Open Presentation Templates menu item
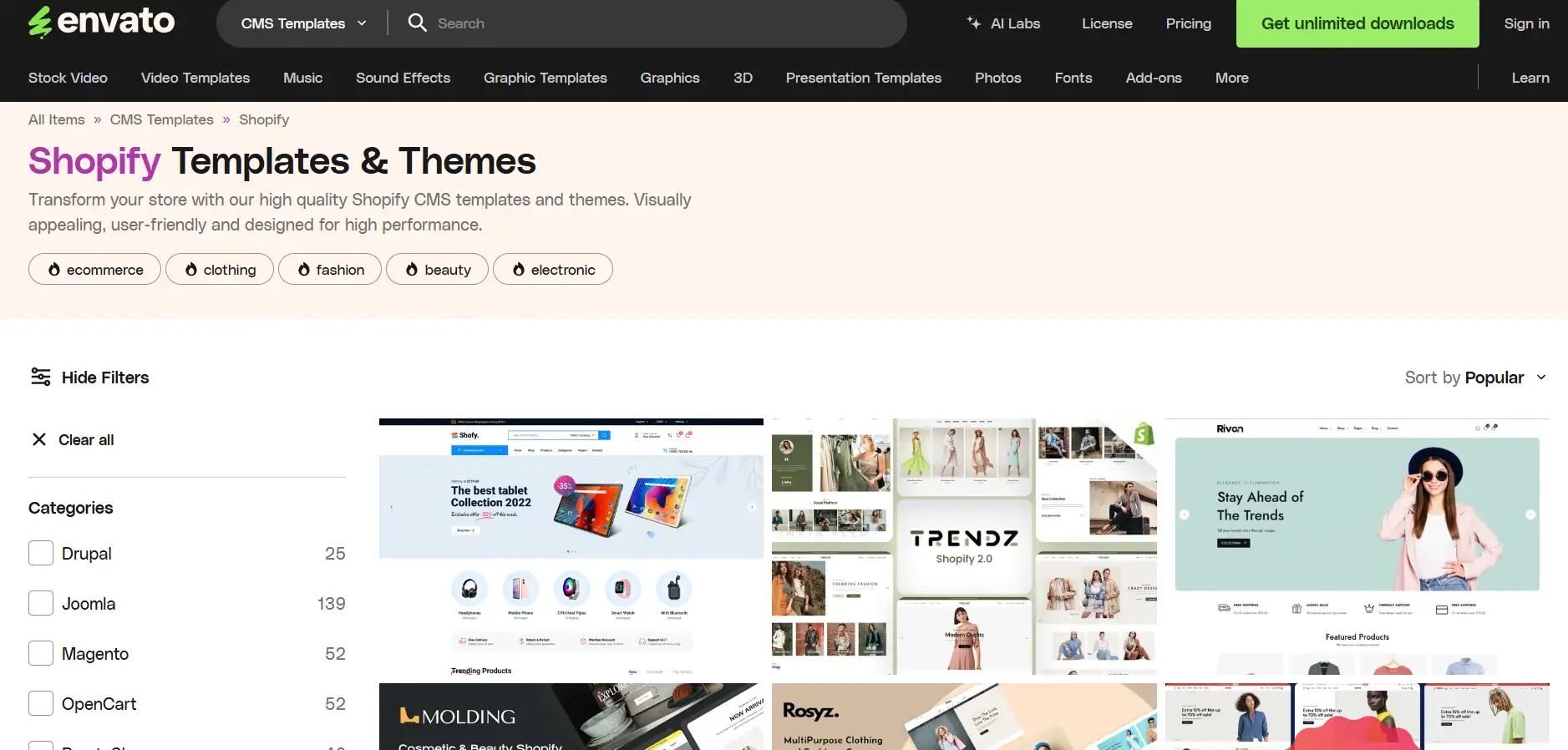The image size is (1568, 750). click(864, 78)
